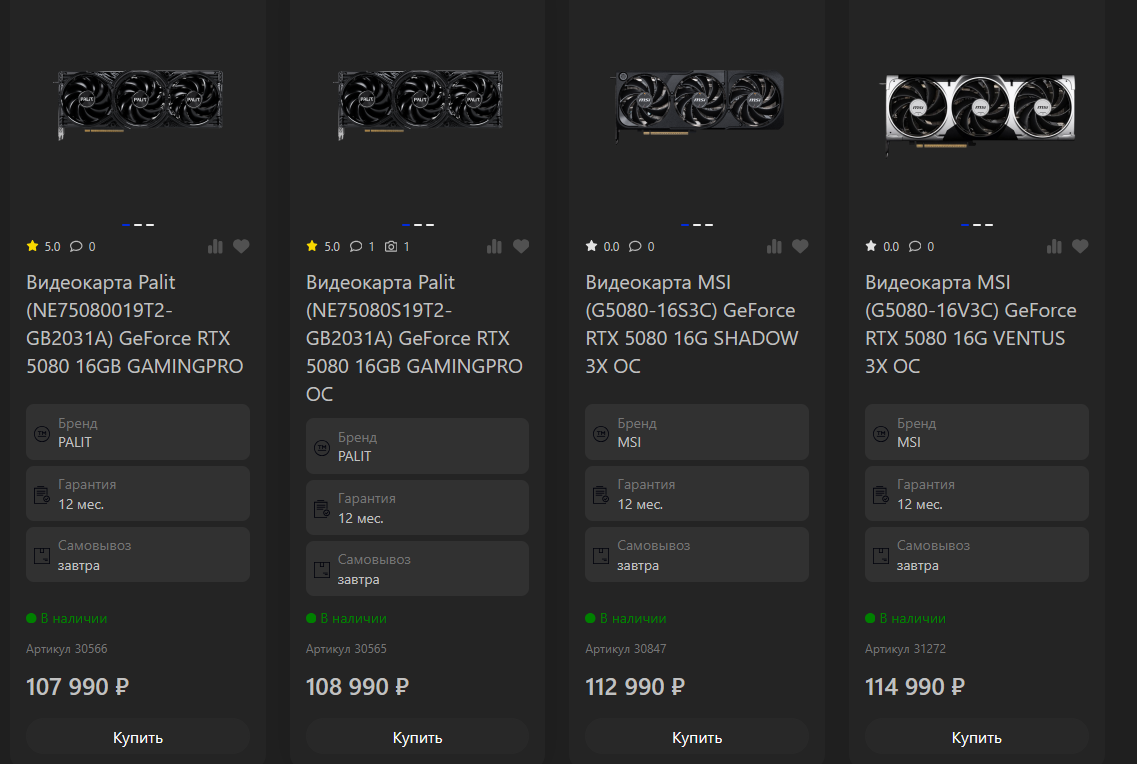Click Артикул 30847 text
This screenshot has height=764, width=1137.
(626, 649)
